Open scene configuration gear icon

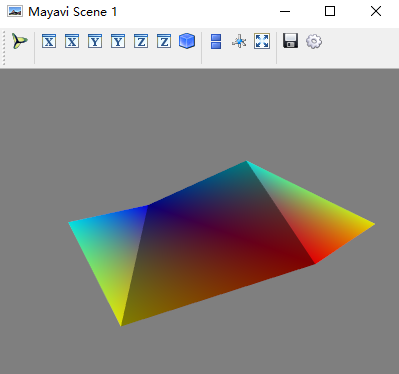point(314,42)
